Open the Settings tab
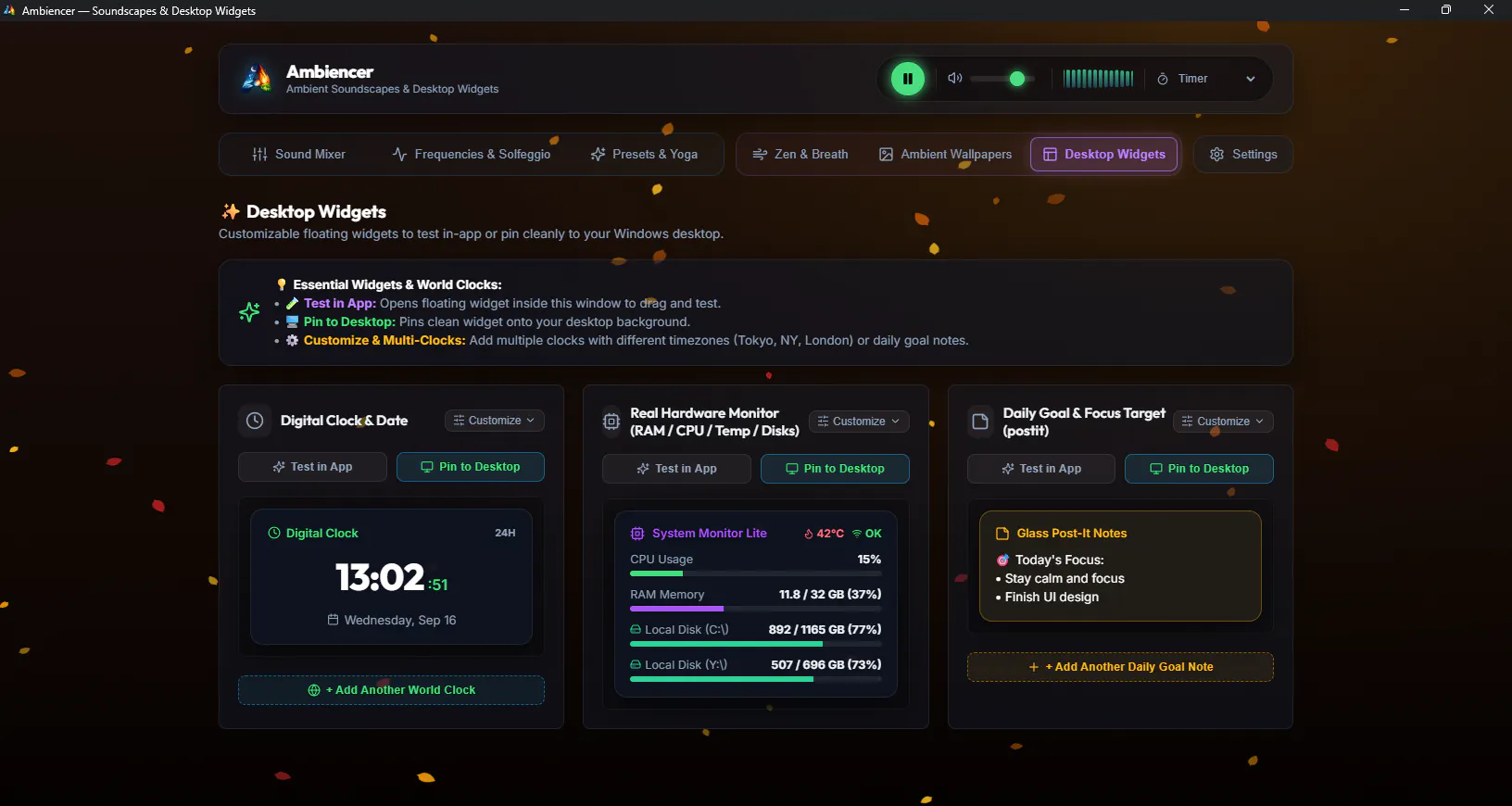Screen dimensions: 1512x806 point(1243,155)
